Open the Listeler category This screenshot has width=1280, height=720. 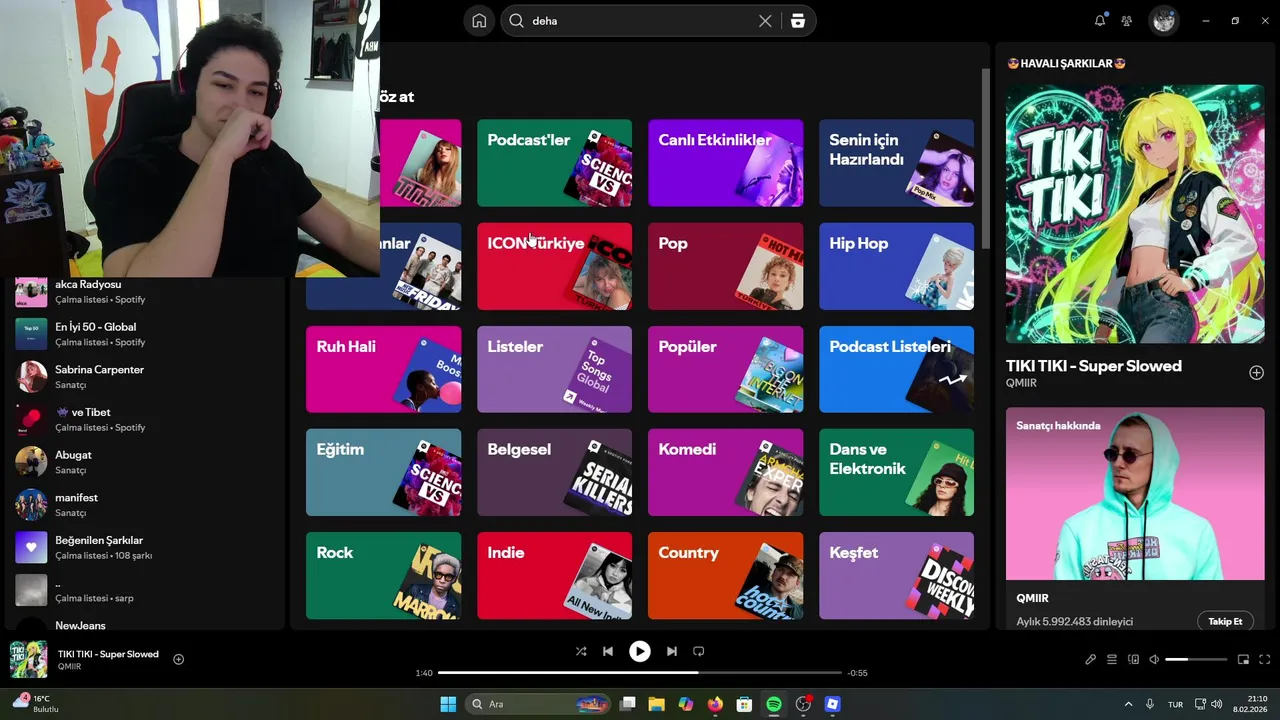[554, 369]
